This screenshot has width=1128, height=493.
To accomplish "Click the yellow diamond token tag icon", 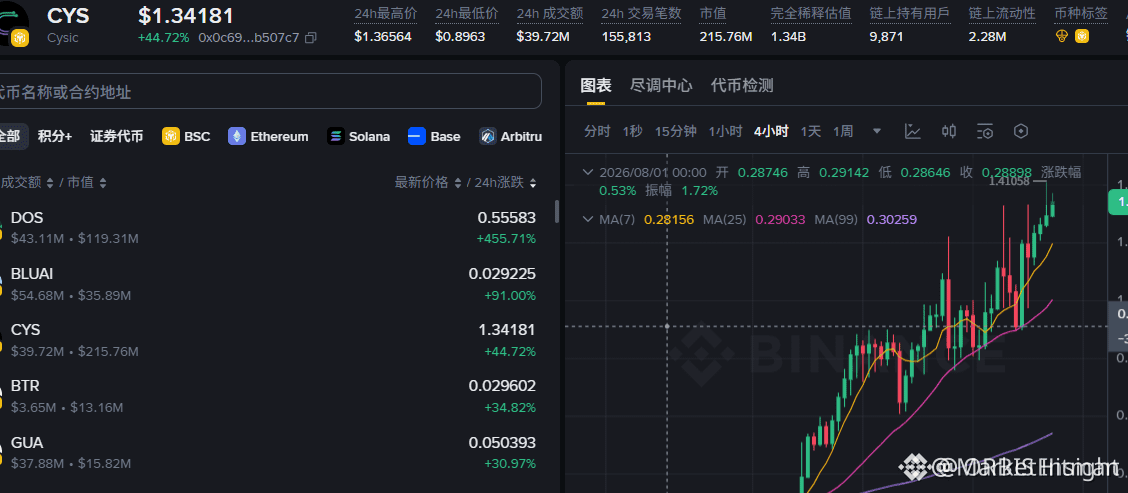I will [1062, 36].
